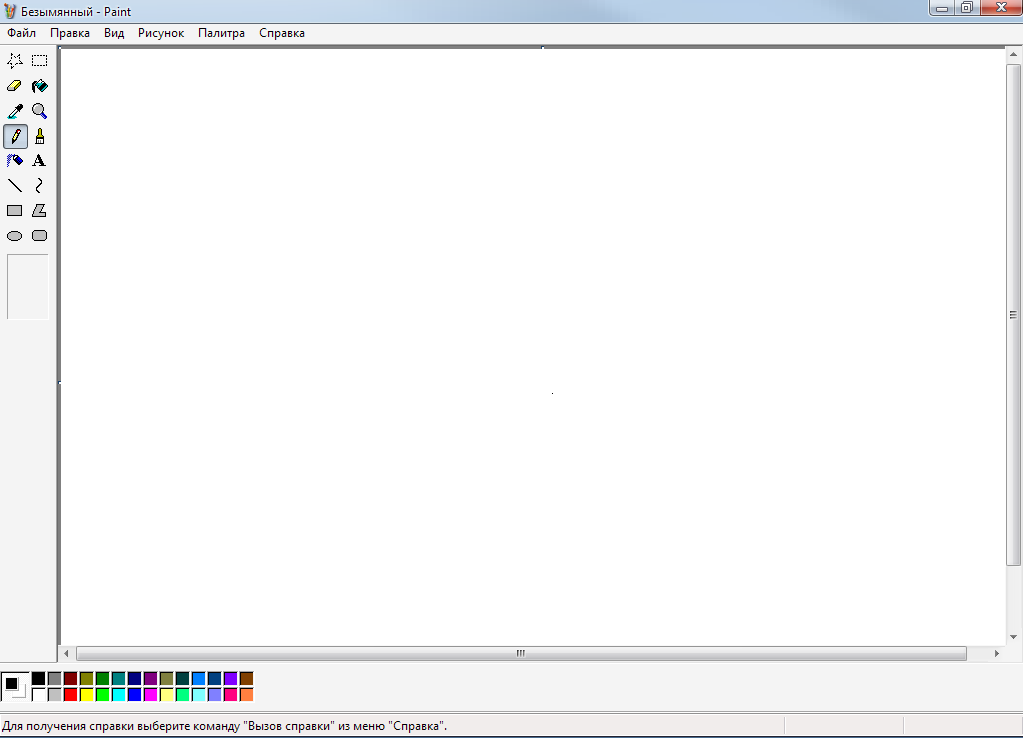Choose the purple swatch in top row
This screenshot has height=738, width=1023.
point(151,679)
